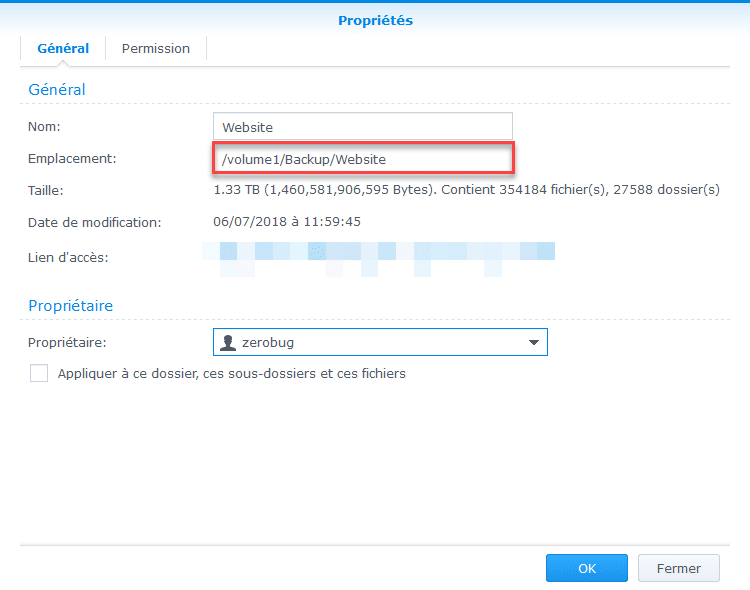
Task: Switch to the Permission tab
Action: click(155, 48)
